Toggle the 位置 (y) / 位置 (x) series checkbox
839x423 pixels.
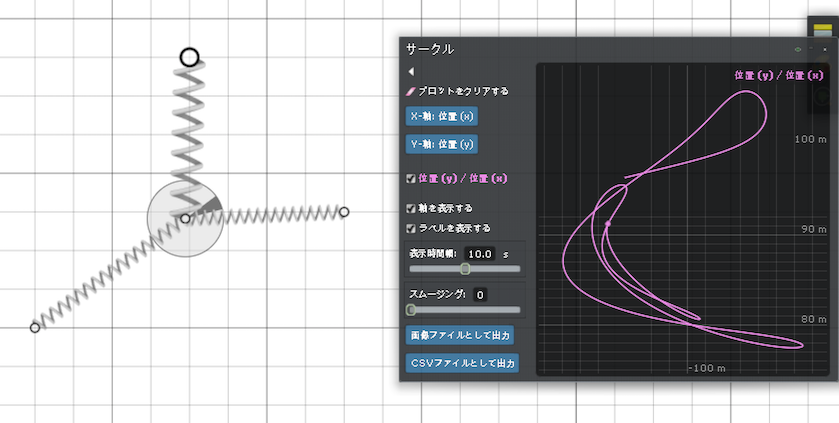[411, 179]
